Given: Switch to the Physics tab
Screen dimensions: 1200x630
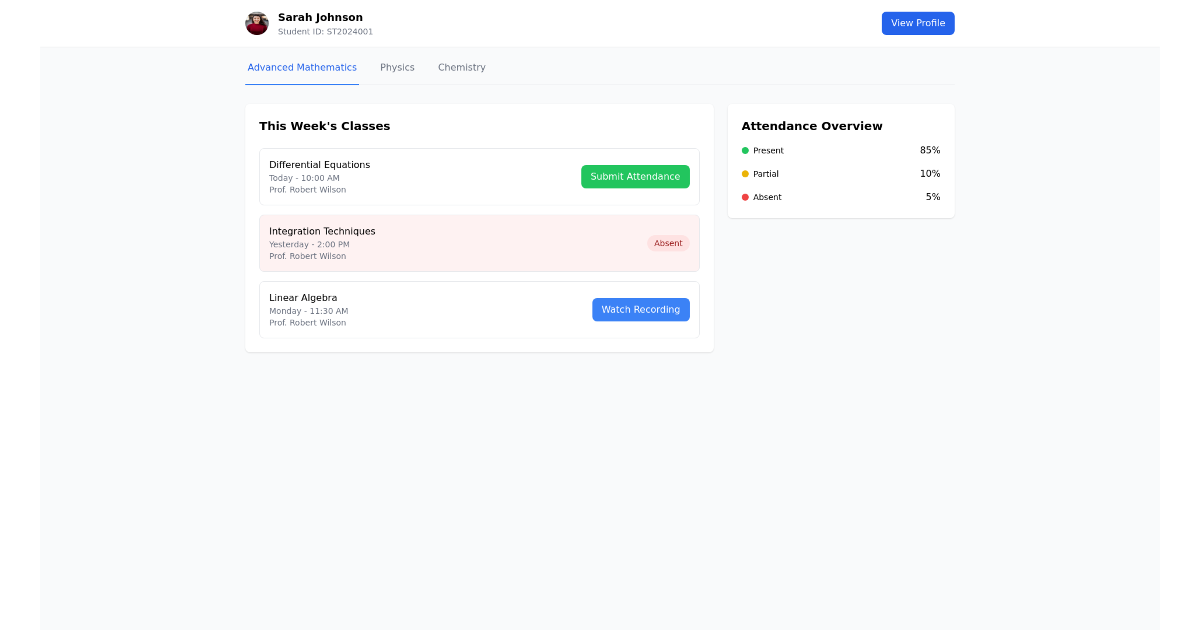Looking at the screenshot, I should click(397, 67).
